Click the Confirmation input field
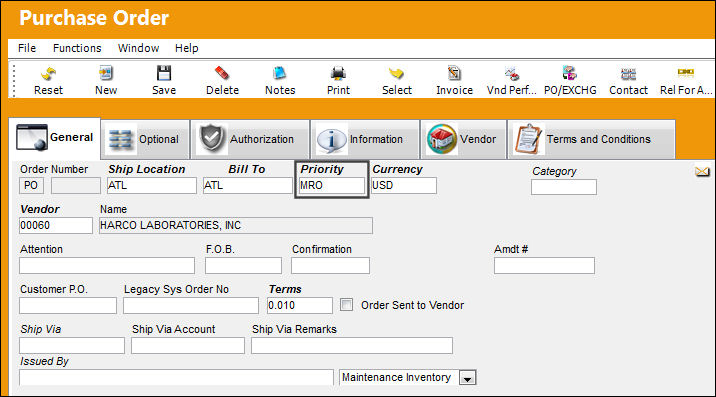Screen dimensions: 716x397 [330, 265]
